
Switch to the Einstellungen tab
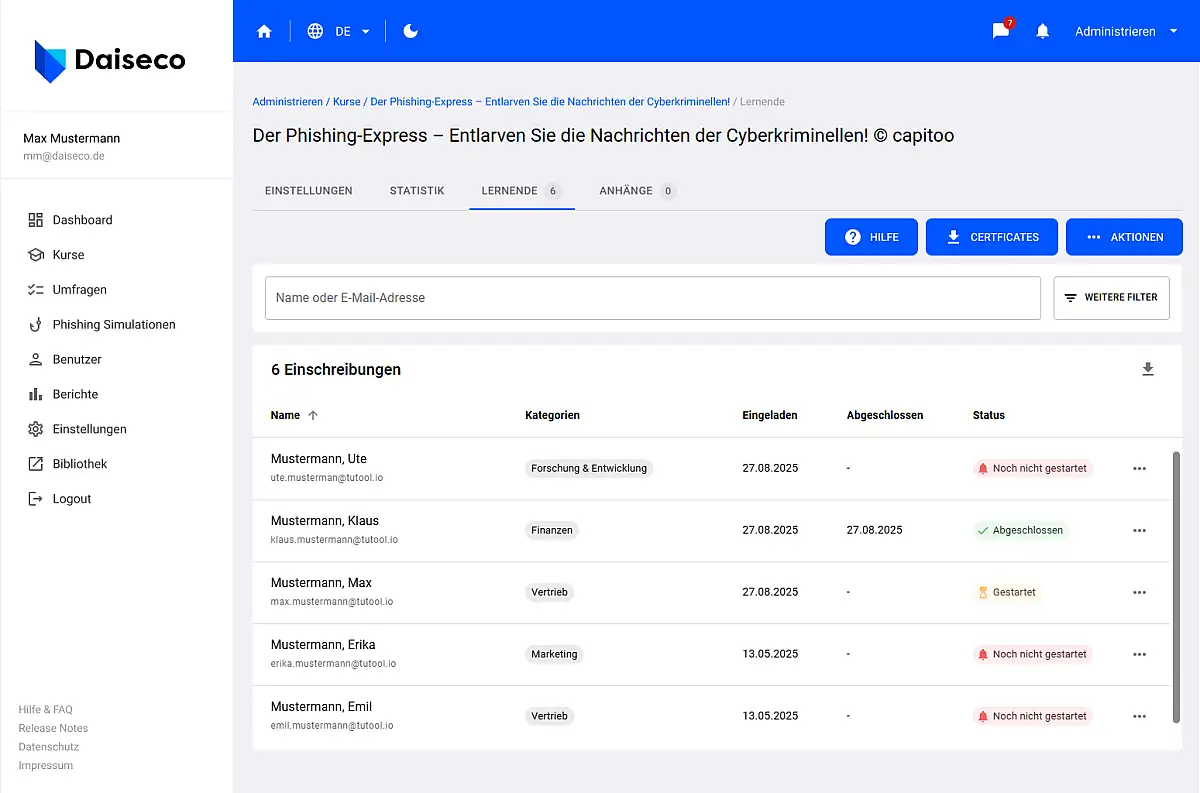[308, 190]
